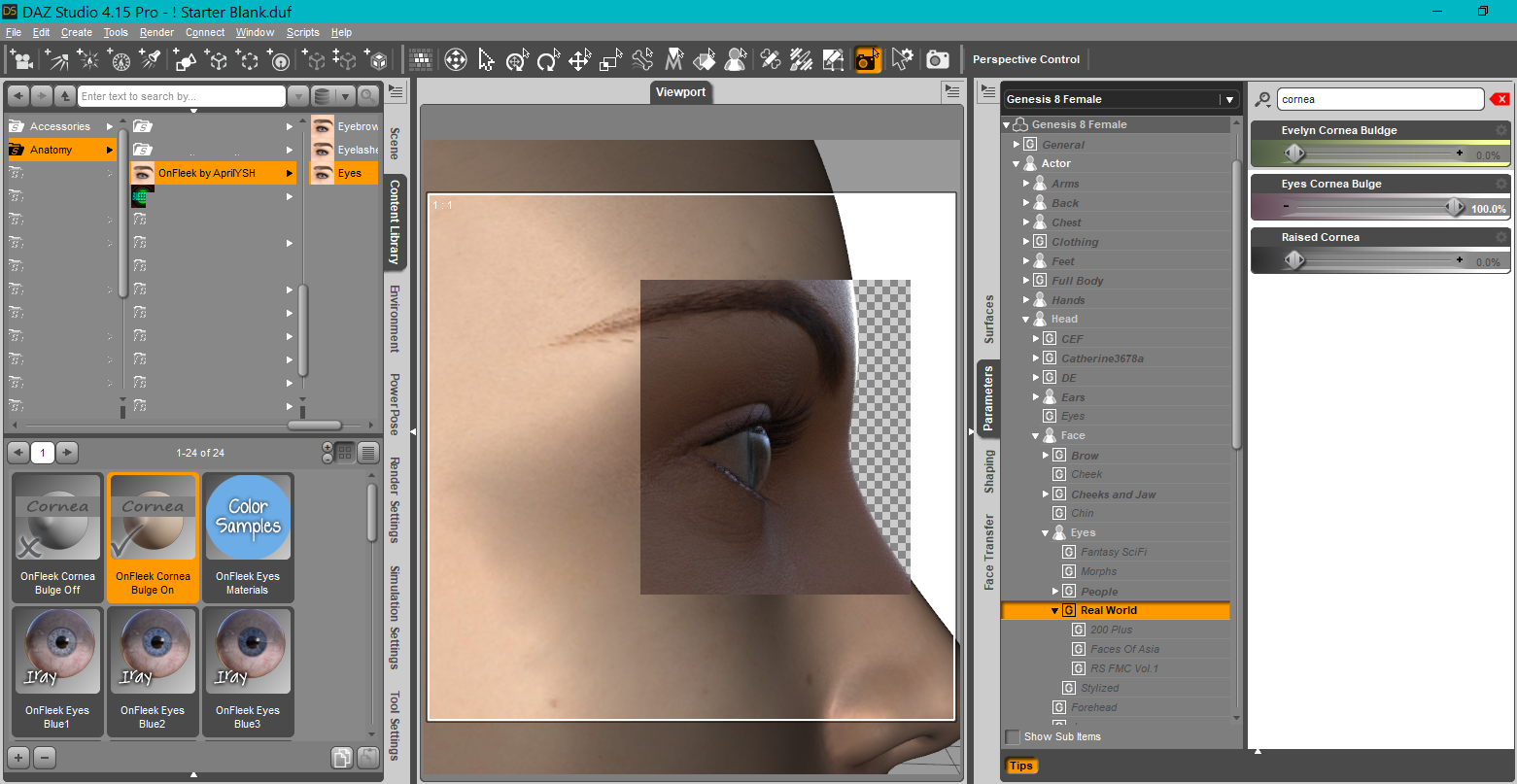Screen dimensions: 1517x784
Task: Click the Render camera icon in toolbar
Action: (x=938, y=59)
